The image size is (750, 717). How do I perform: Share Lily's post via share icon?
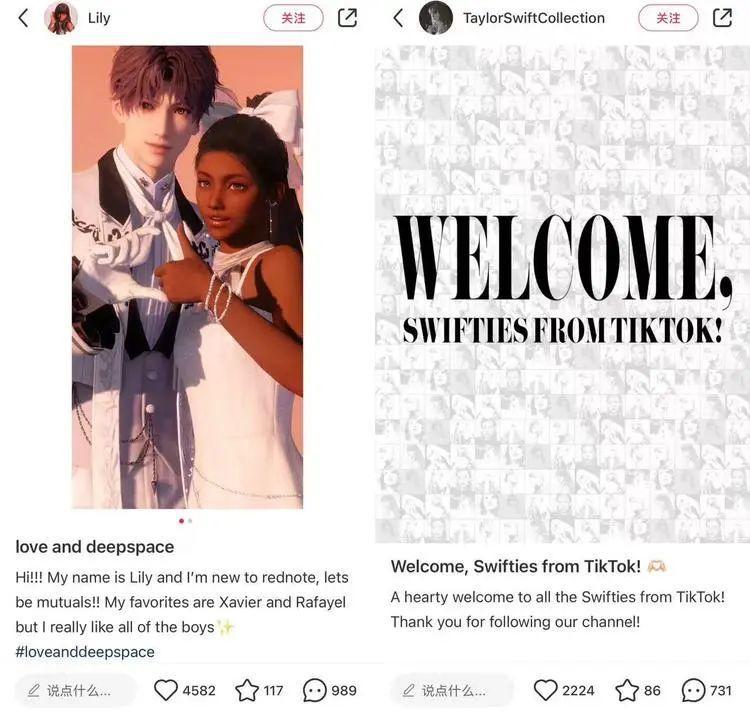point(347,18)
